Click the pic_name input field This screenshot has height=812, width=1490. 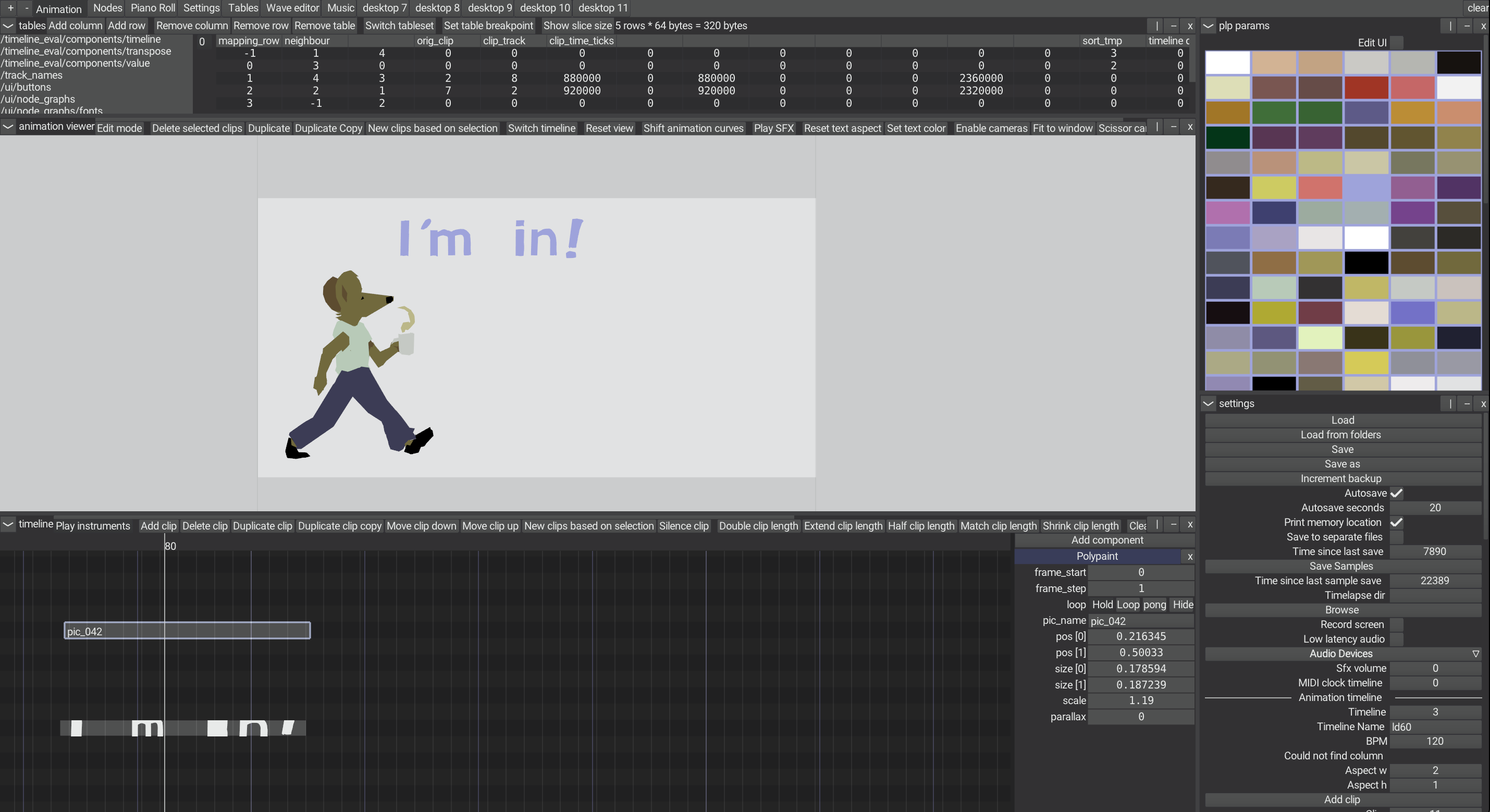point(1141,621)
